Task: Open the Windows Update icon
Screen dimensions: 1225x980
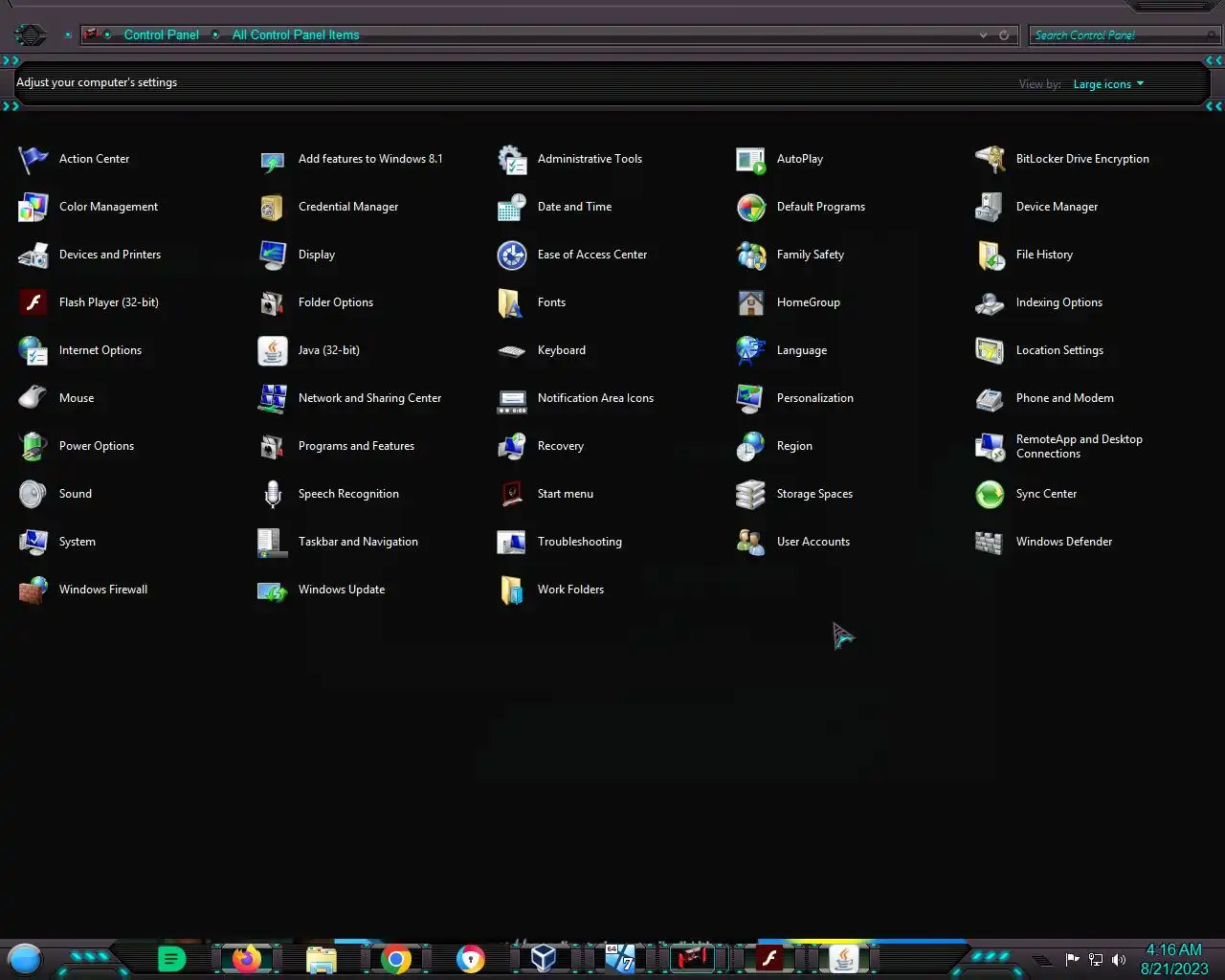Action: (273, 590)
